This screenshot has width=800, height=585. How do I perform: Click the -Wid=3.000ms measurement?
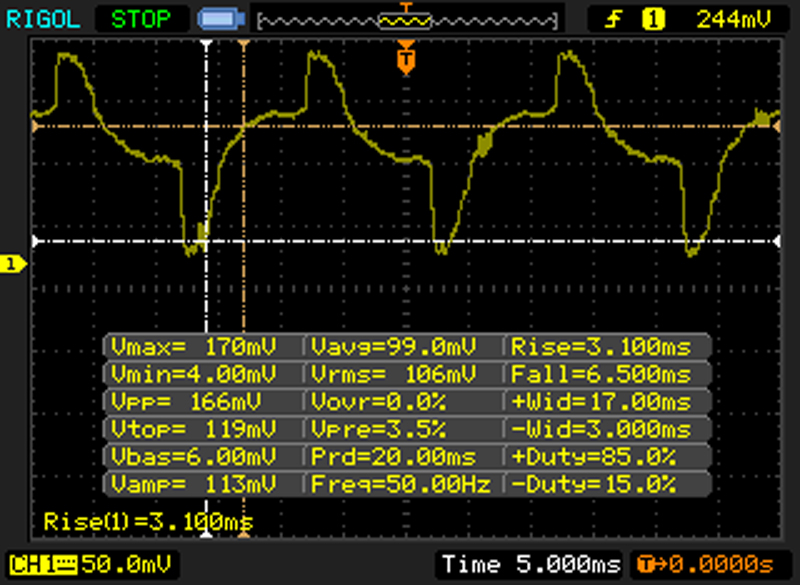(x=601, y=429)
